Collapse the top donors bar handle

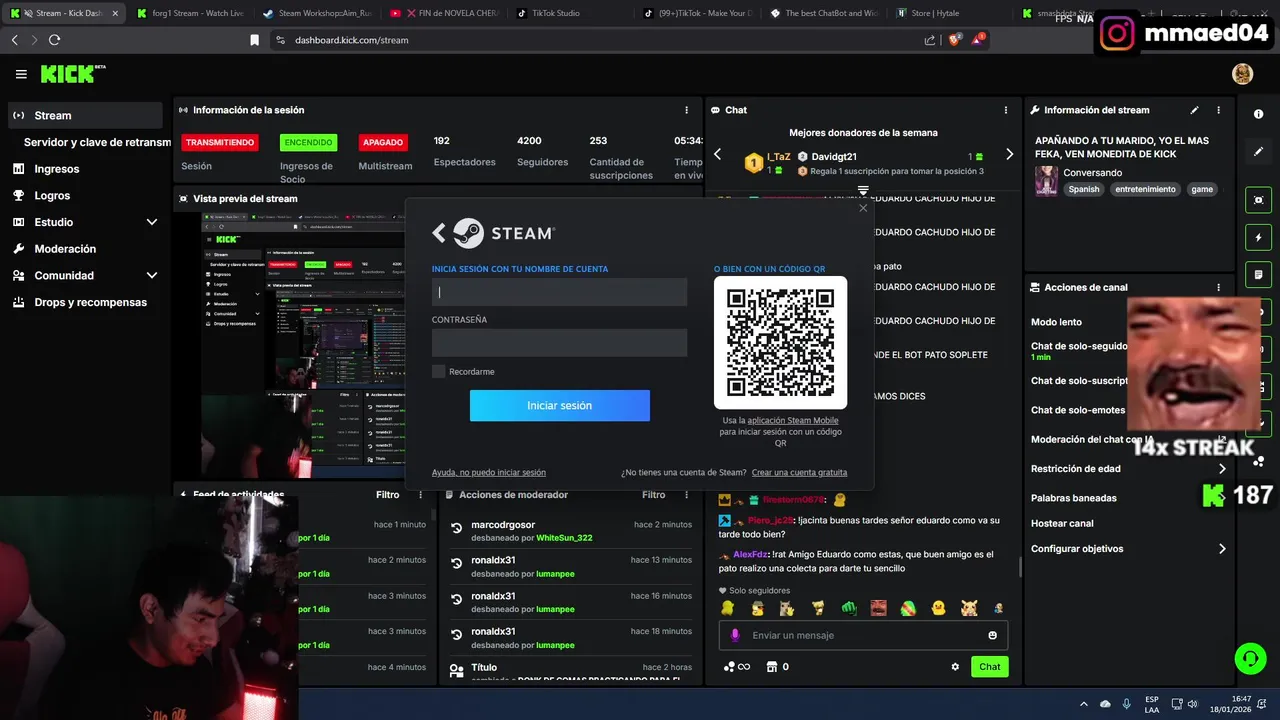tap(863, 189)
